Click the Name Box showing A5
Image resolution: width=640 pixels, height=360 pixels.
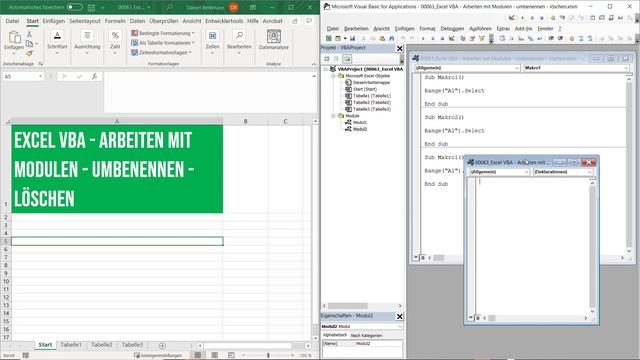pos(23,76)
